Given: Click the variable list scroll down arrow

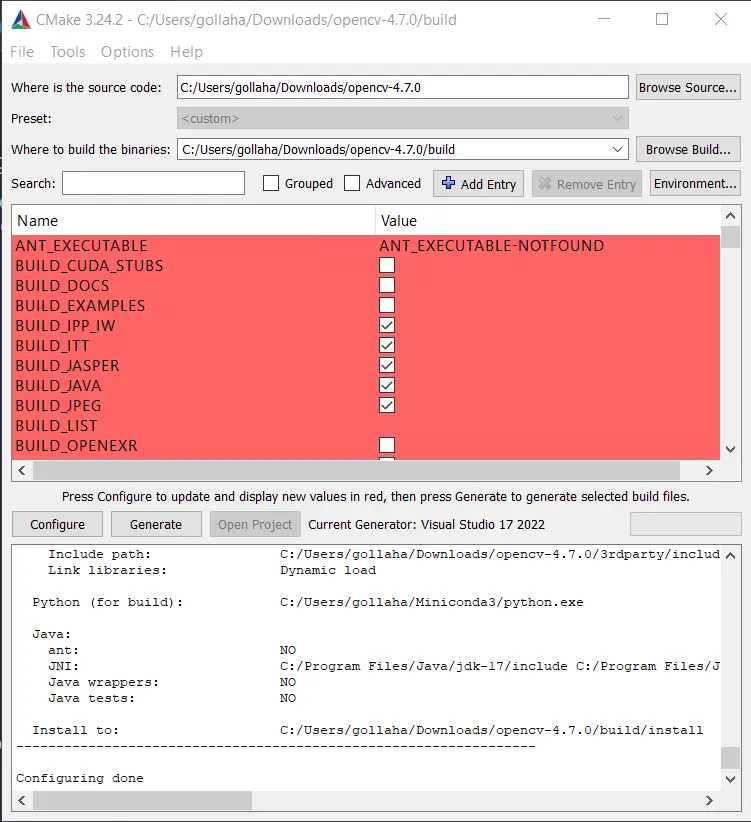Looking at the screenshot, I should [731, 449].
